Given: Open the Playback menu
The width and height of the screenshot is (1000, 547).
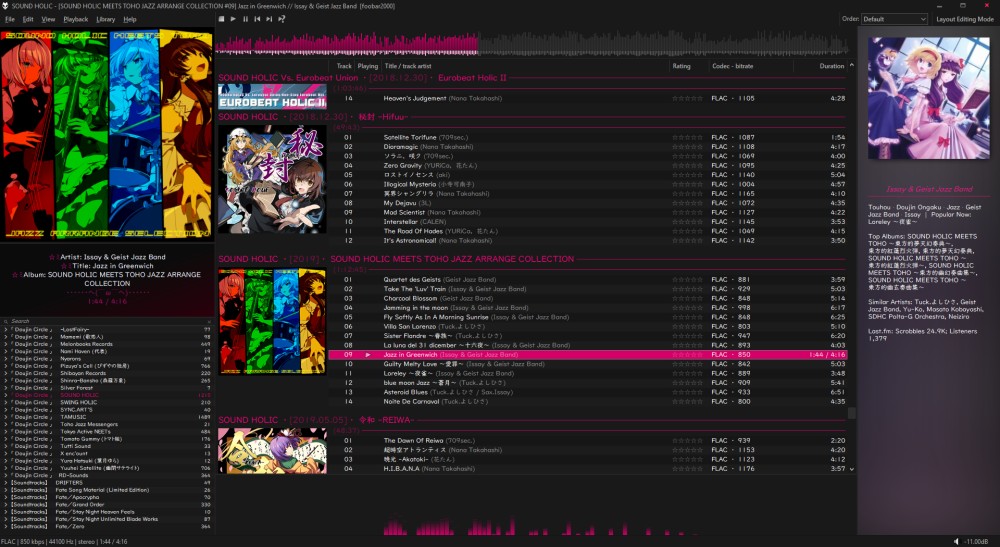Looking at the screenshot, I should (75, 19).
